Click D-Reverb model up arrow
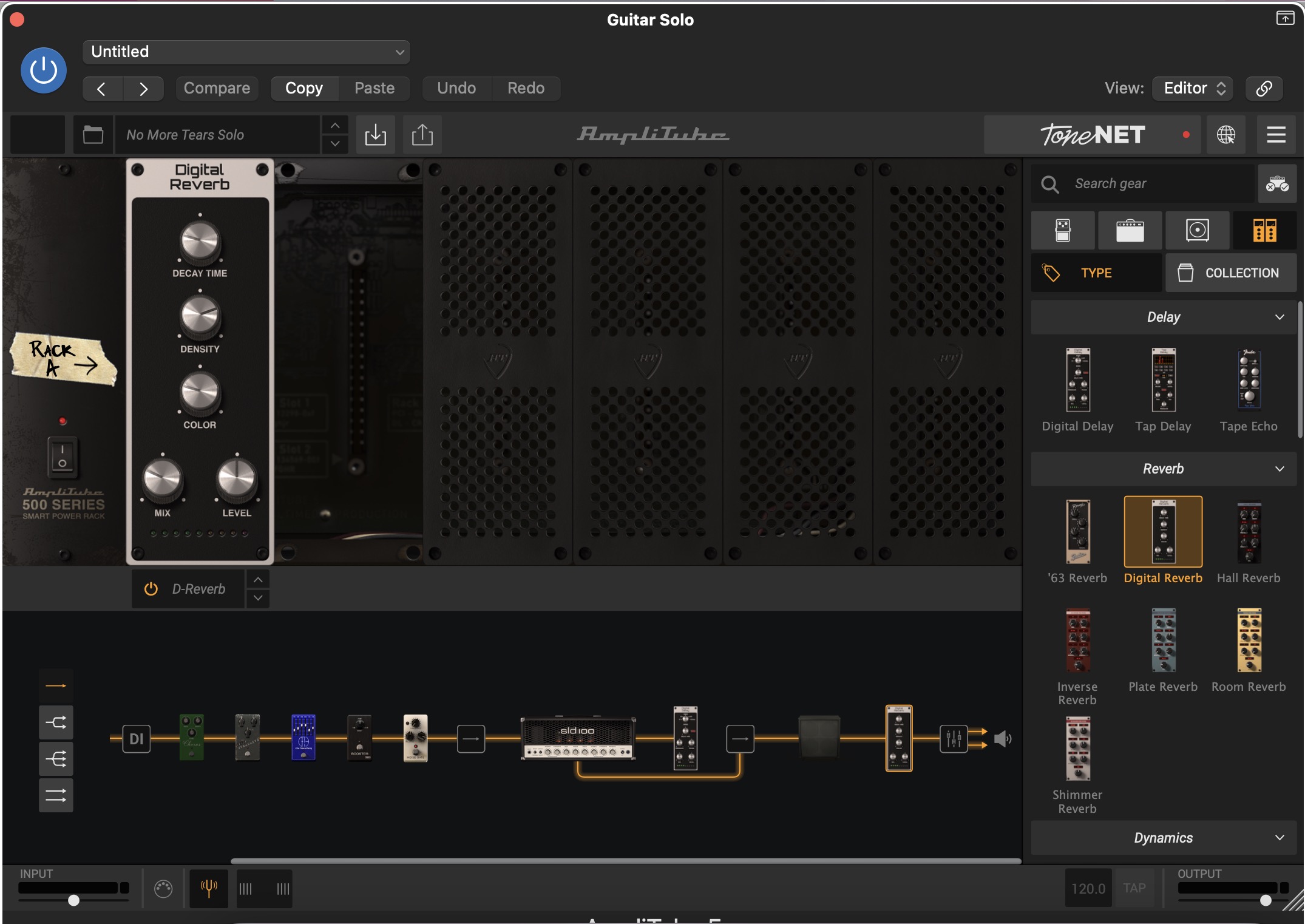Viewport: 1305px width, 924px height. pos(258,580)
